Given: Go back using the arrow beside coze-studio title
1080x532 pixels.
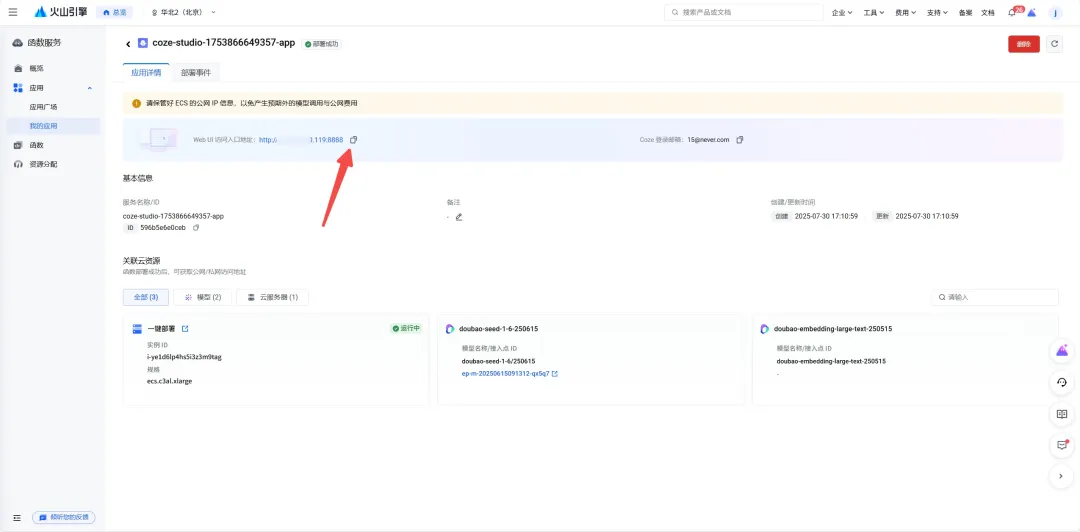Looking at the screenshot, I should (128, 44).
